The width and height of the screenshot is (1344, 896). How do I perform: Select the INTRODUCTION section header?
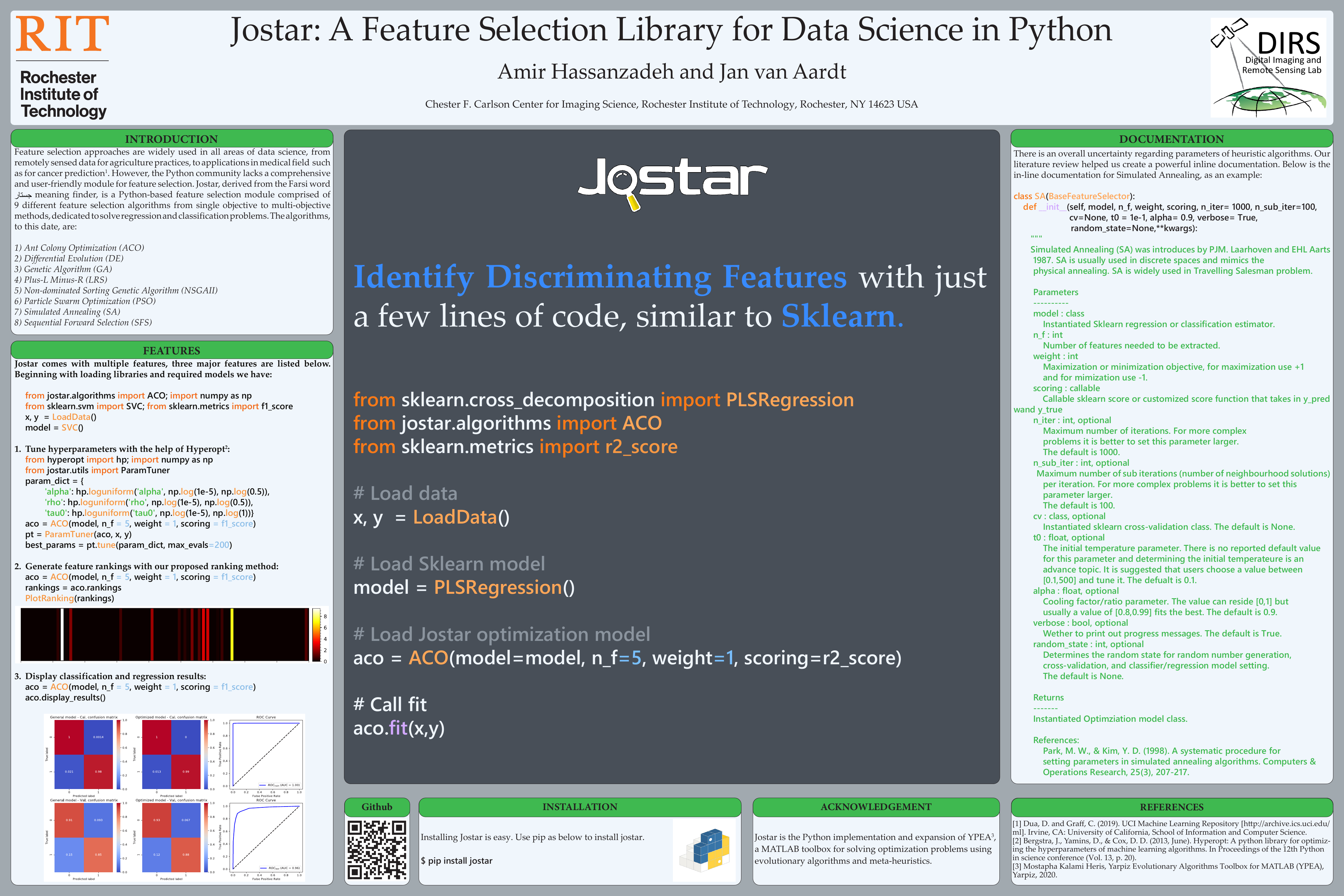[x=172, y=139]
